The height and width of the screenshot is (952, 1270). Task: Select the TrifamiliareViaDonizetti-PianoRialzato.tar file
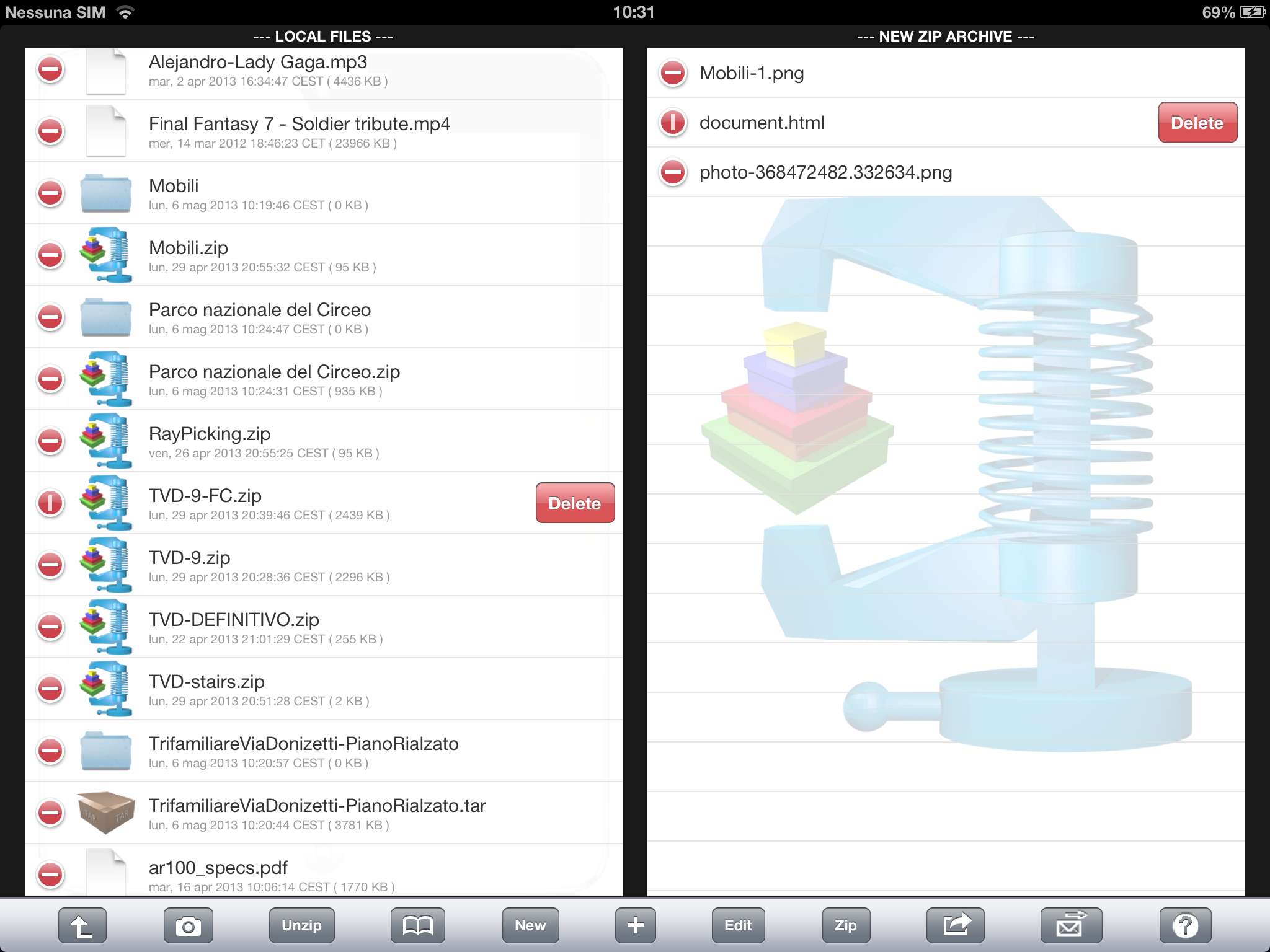point(316,813)
